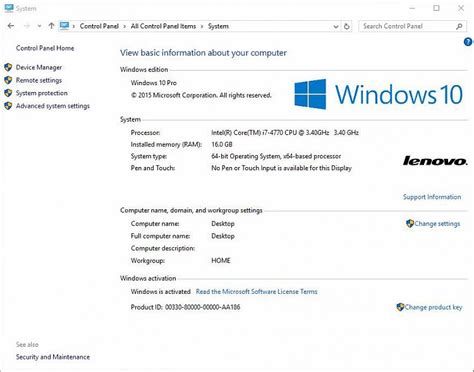Select the Windows 10 Pro edition text

154,83
